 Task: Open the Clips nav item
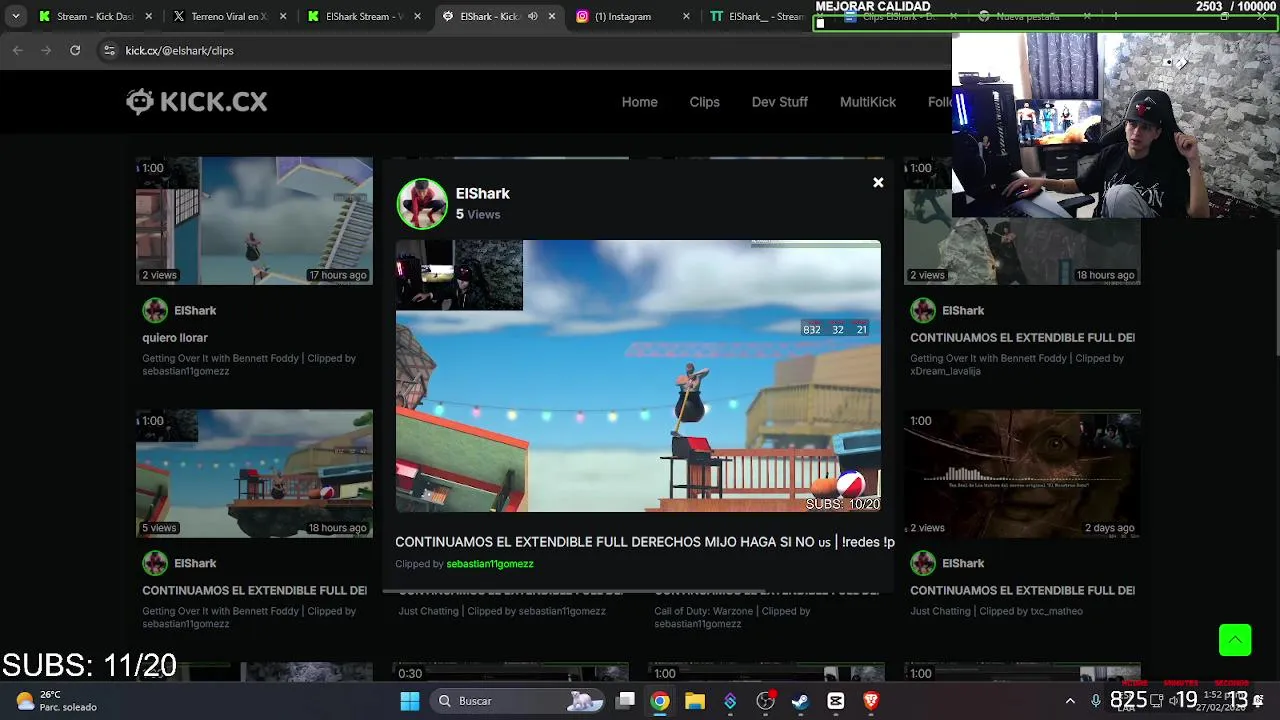(x=704, y=102)
